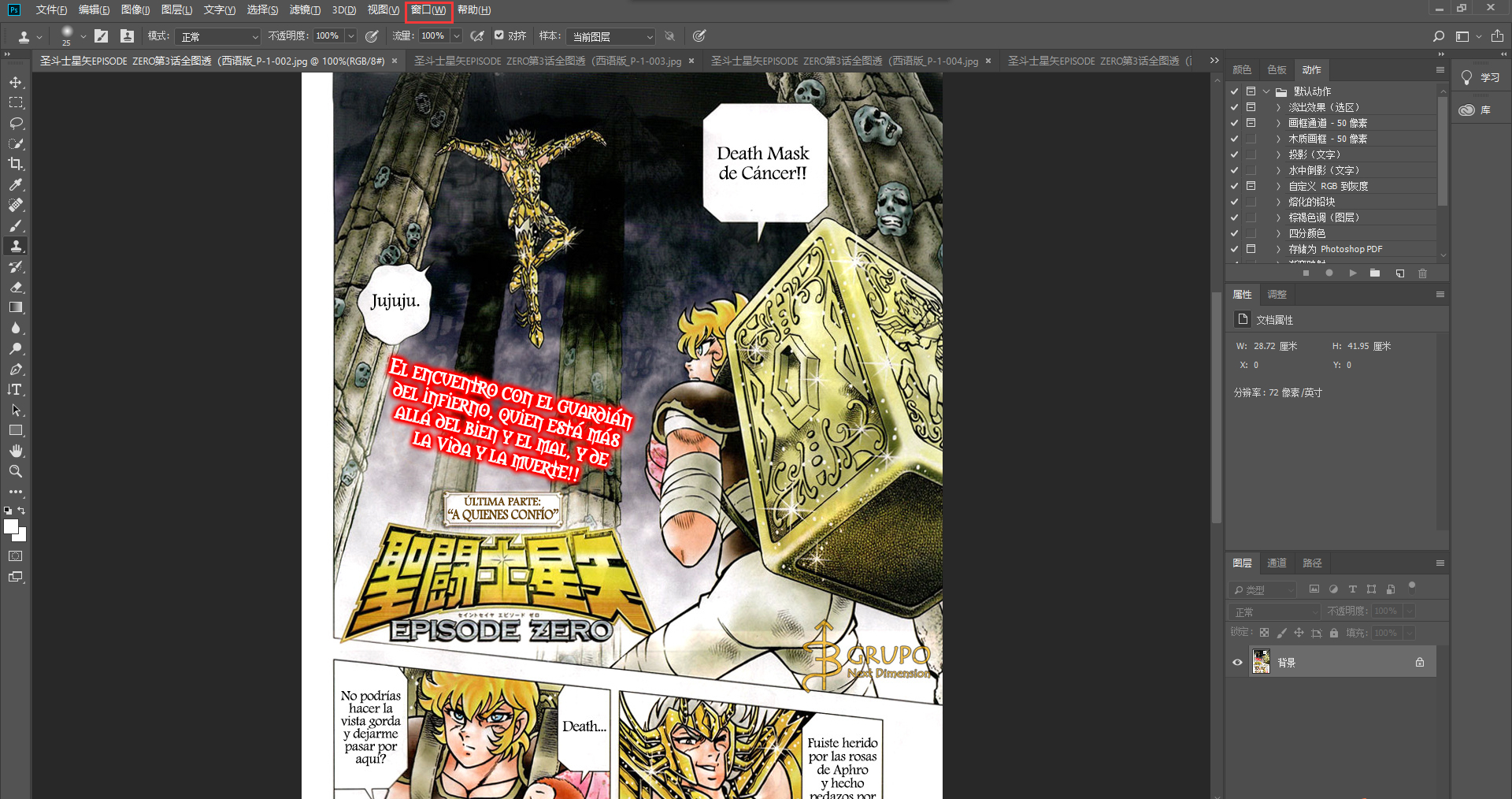Image resolution: width=1512 pixels, height=799 pixels.
Task: Open the 学习 learn panel
Action: [1480, 77]
